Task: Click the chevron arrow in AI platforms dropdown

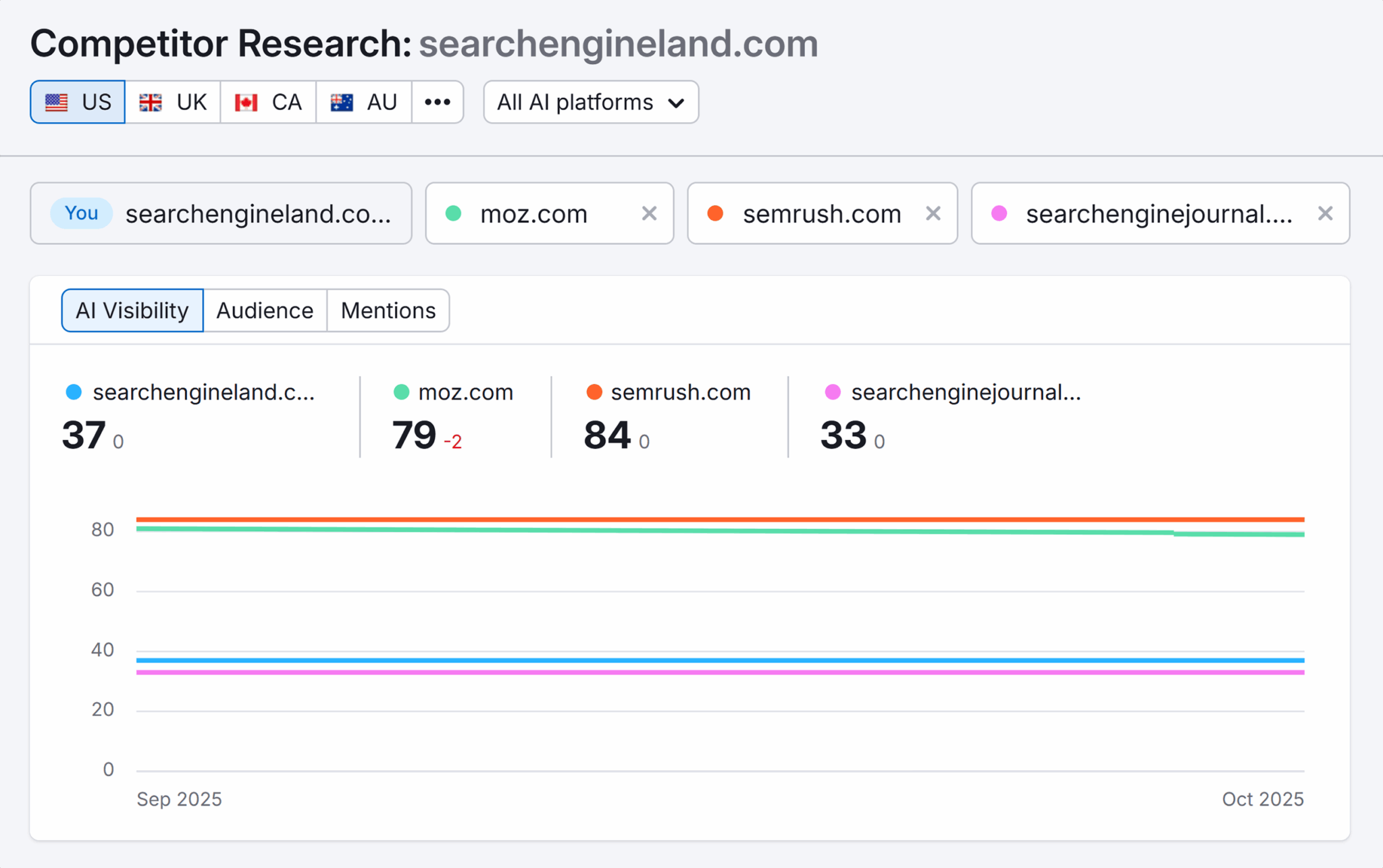Action: pos(676,103)
